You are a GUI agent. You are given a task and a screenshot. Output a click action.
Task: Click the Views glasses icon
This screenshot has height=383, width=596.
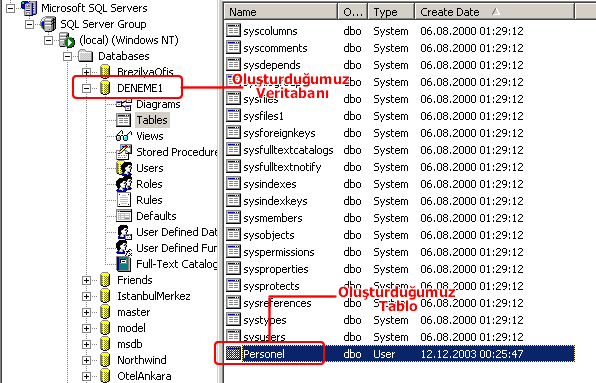point(124,136)
